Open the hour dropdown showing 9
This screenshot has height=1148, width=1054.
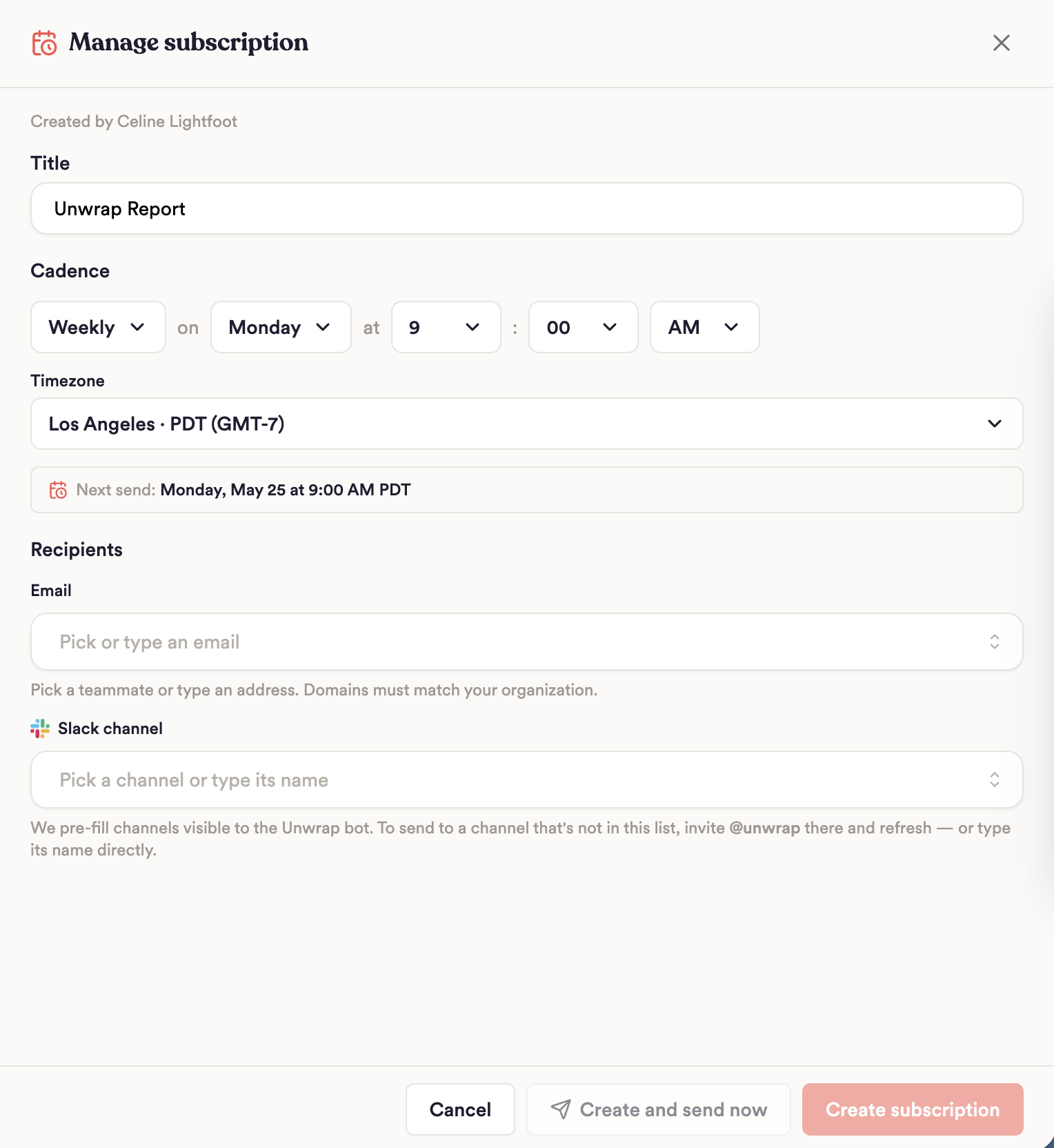(x=446, y=327)
